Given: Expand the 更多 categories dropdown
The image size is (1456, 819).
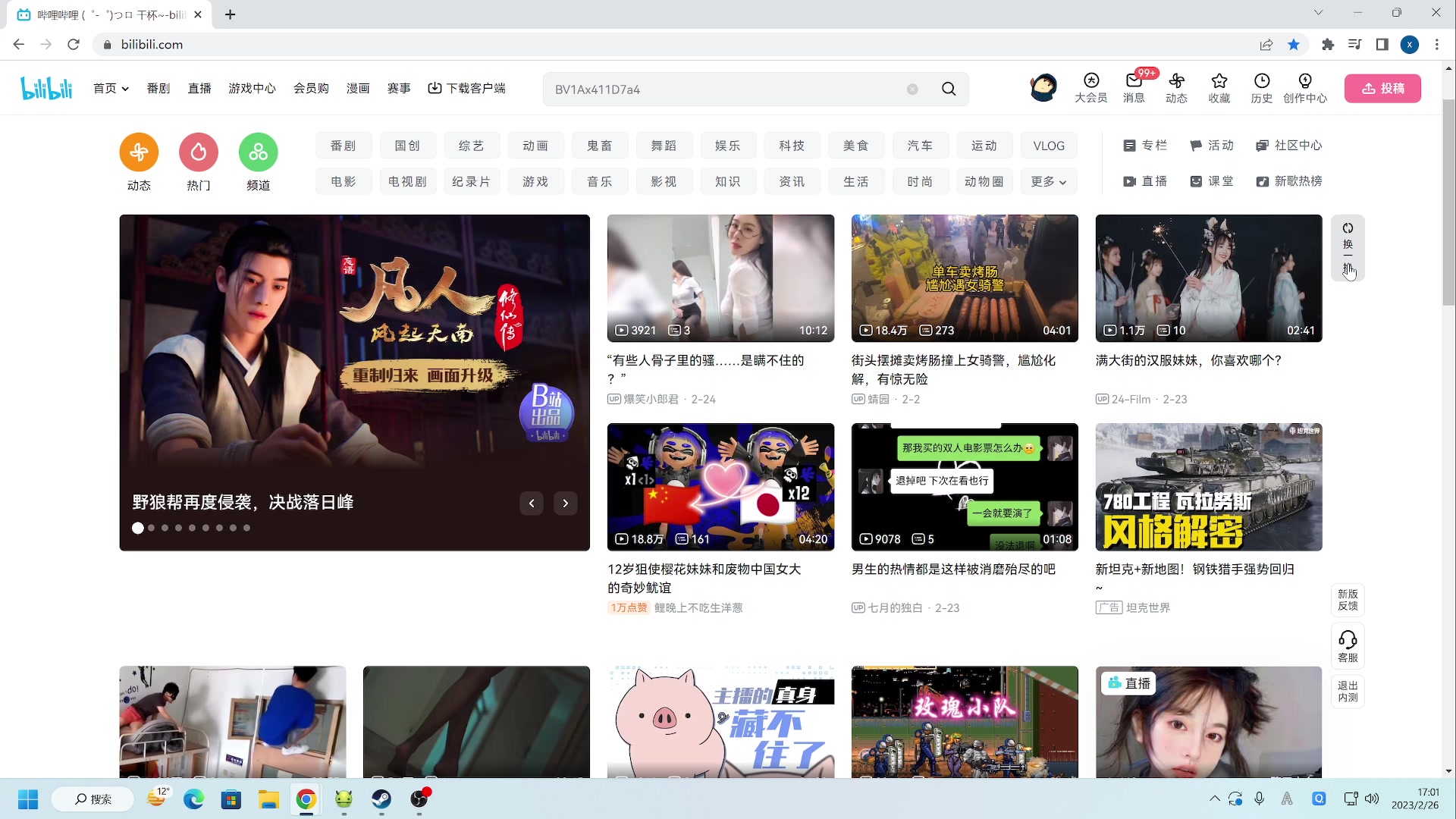Looking at the screenshot, I should [1048, 181].
